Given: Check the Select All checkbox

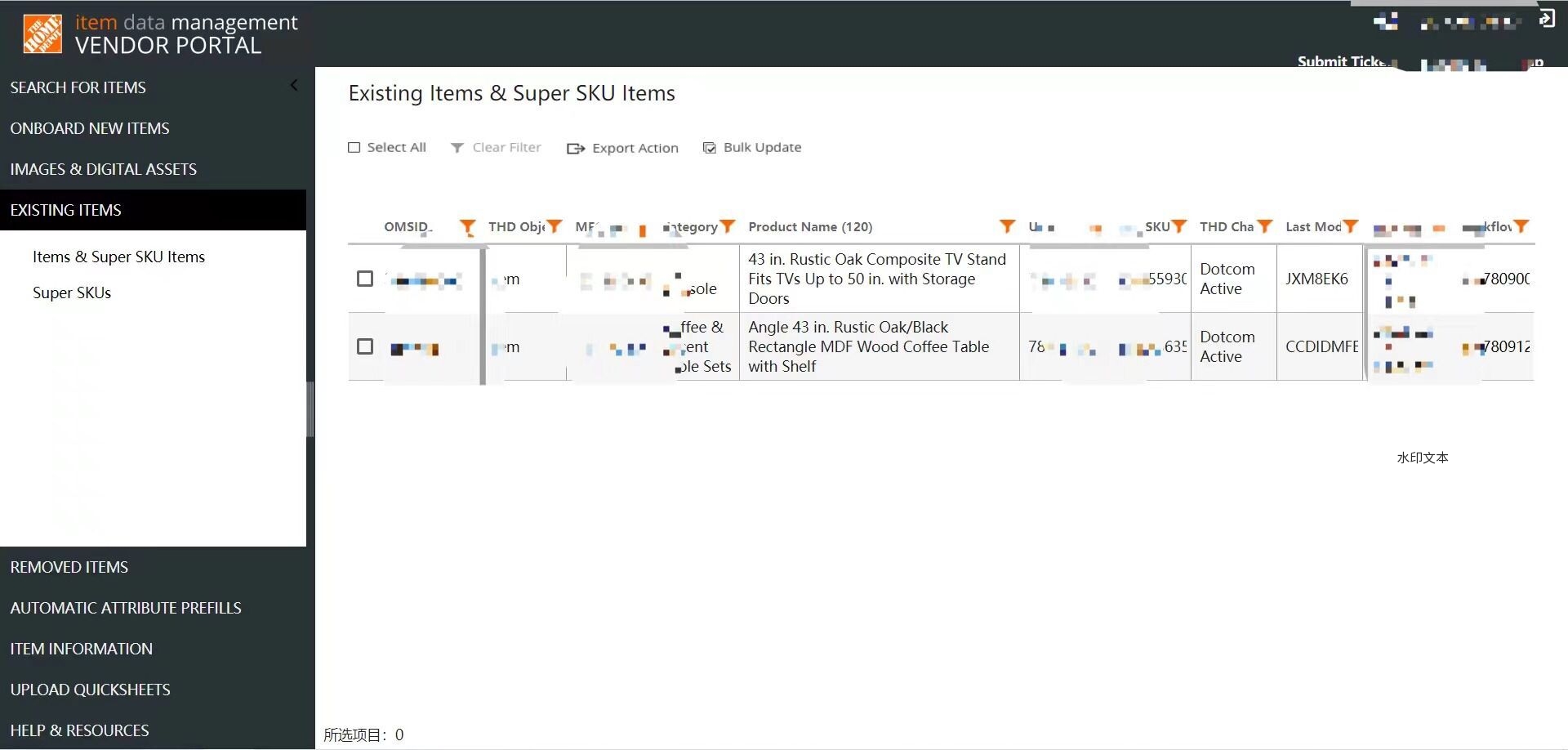Looking at the screenshot, I should 354,148.
